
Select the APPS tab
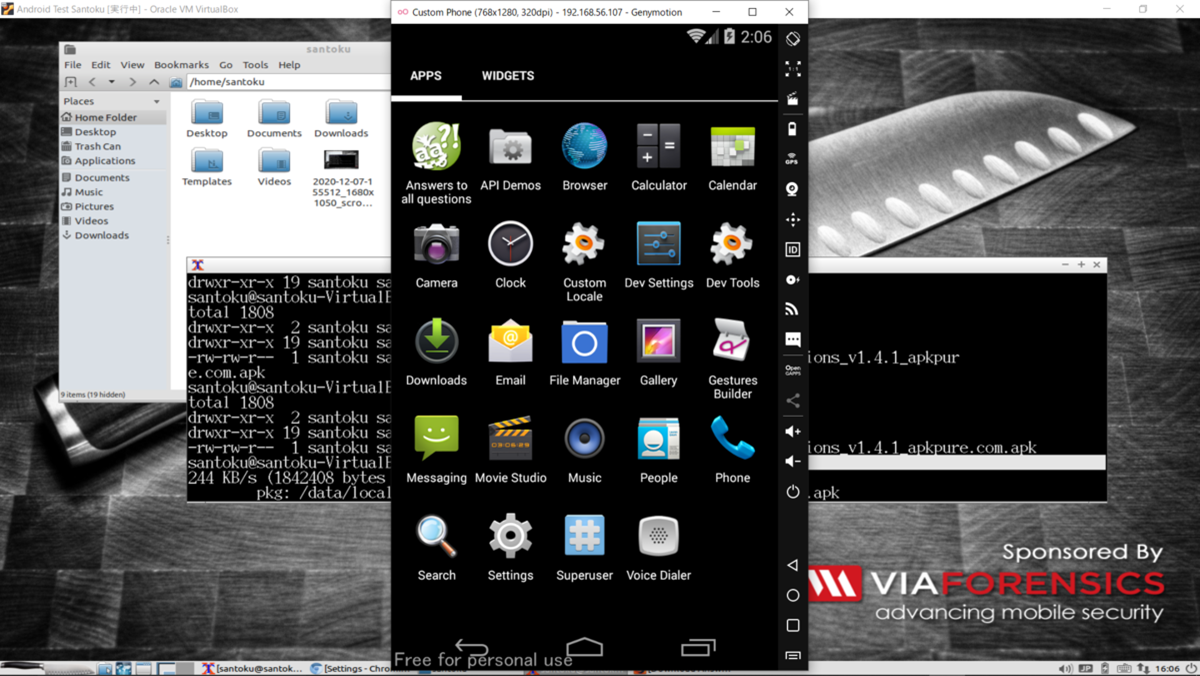click(x=426, y=76)
